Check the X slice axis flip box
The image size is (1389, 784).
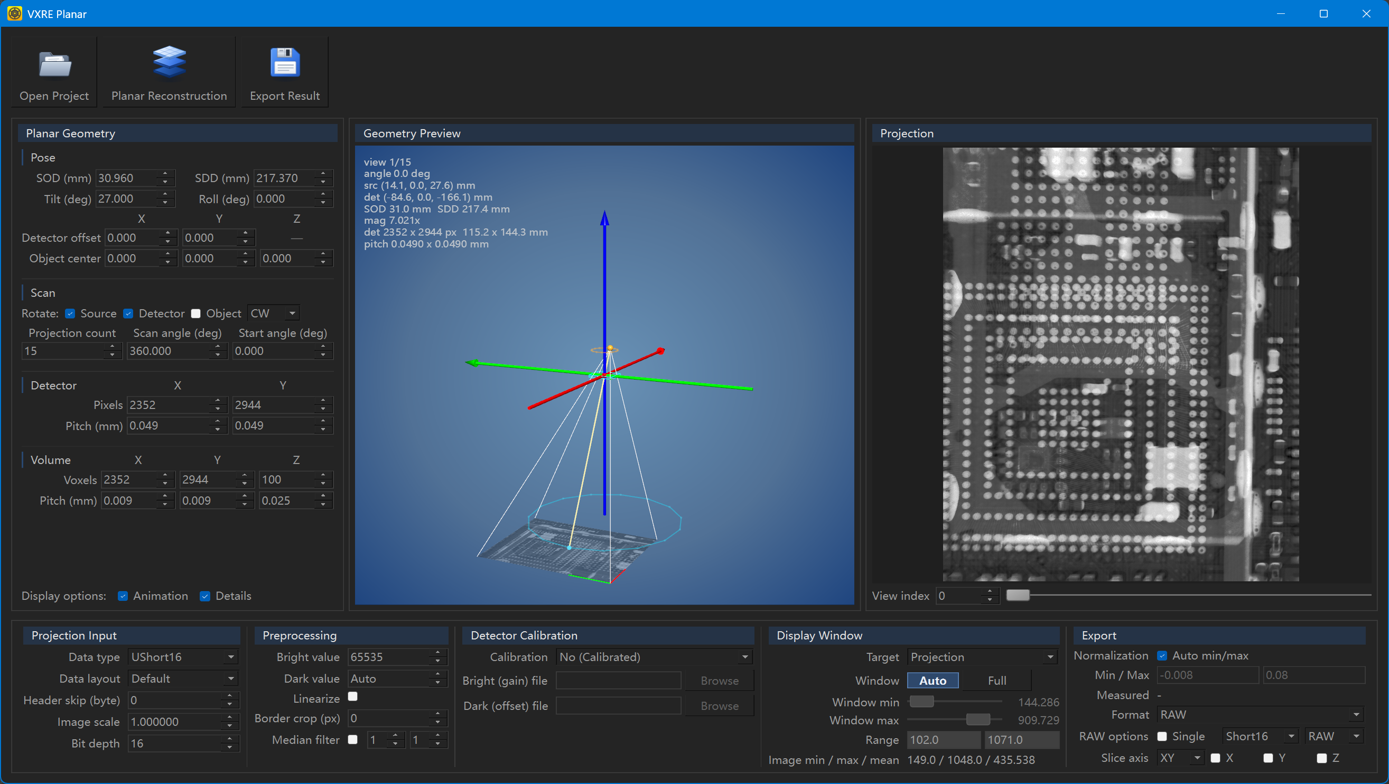pyautogui.click(x=1215, y=758)
